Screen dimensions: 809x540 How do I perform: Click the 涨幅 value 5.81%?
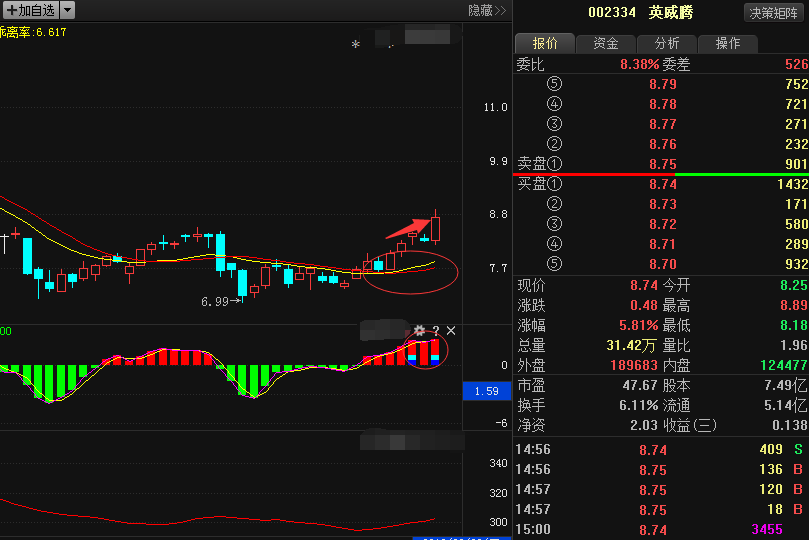[639, 325]
